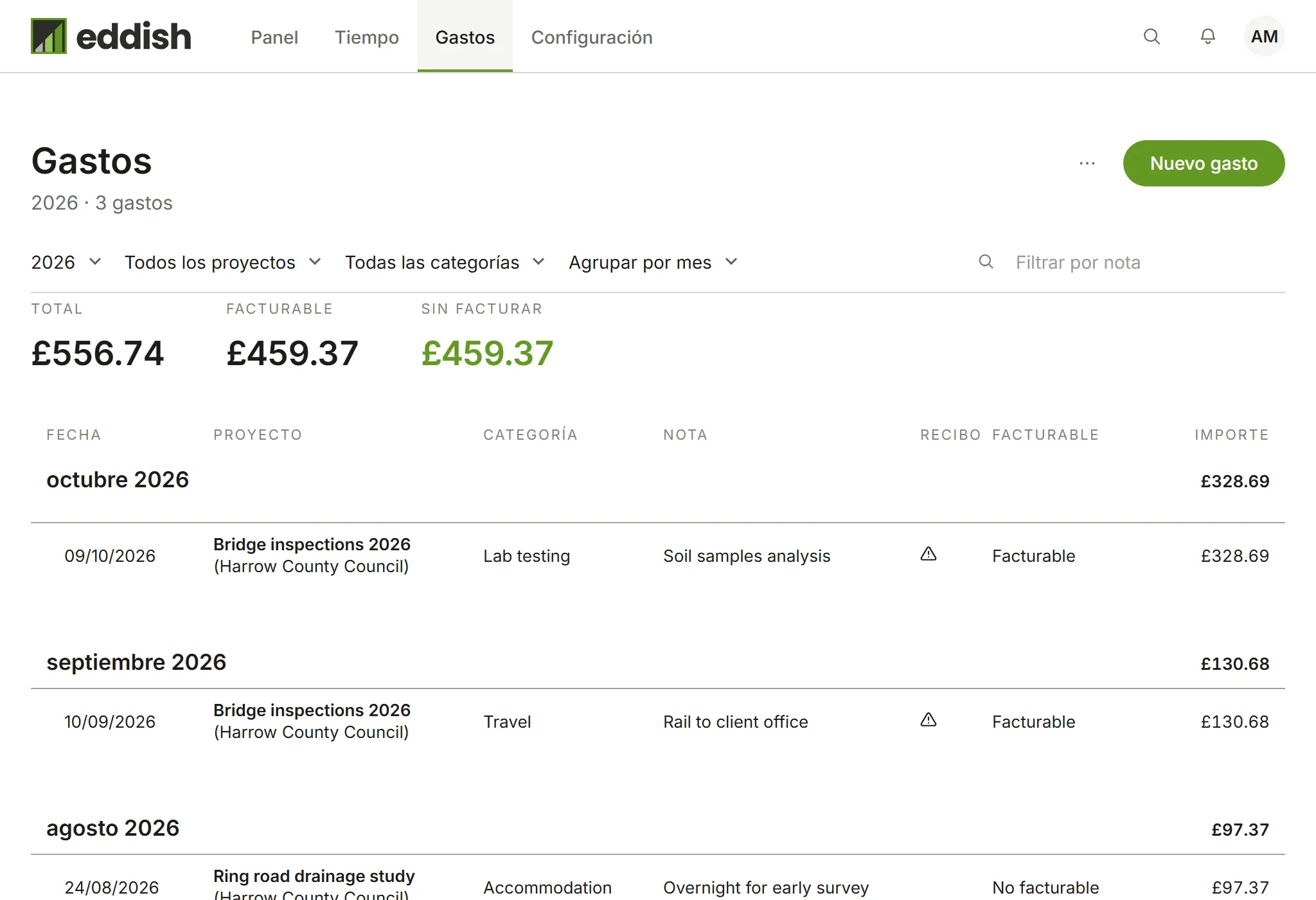The width and height of the screenshot is (1316, 900).
Task: Click the Overnight for early survey note
Action: point(766,888)
